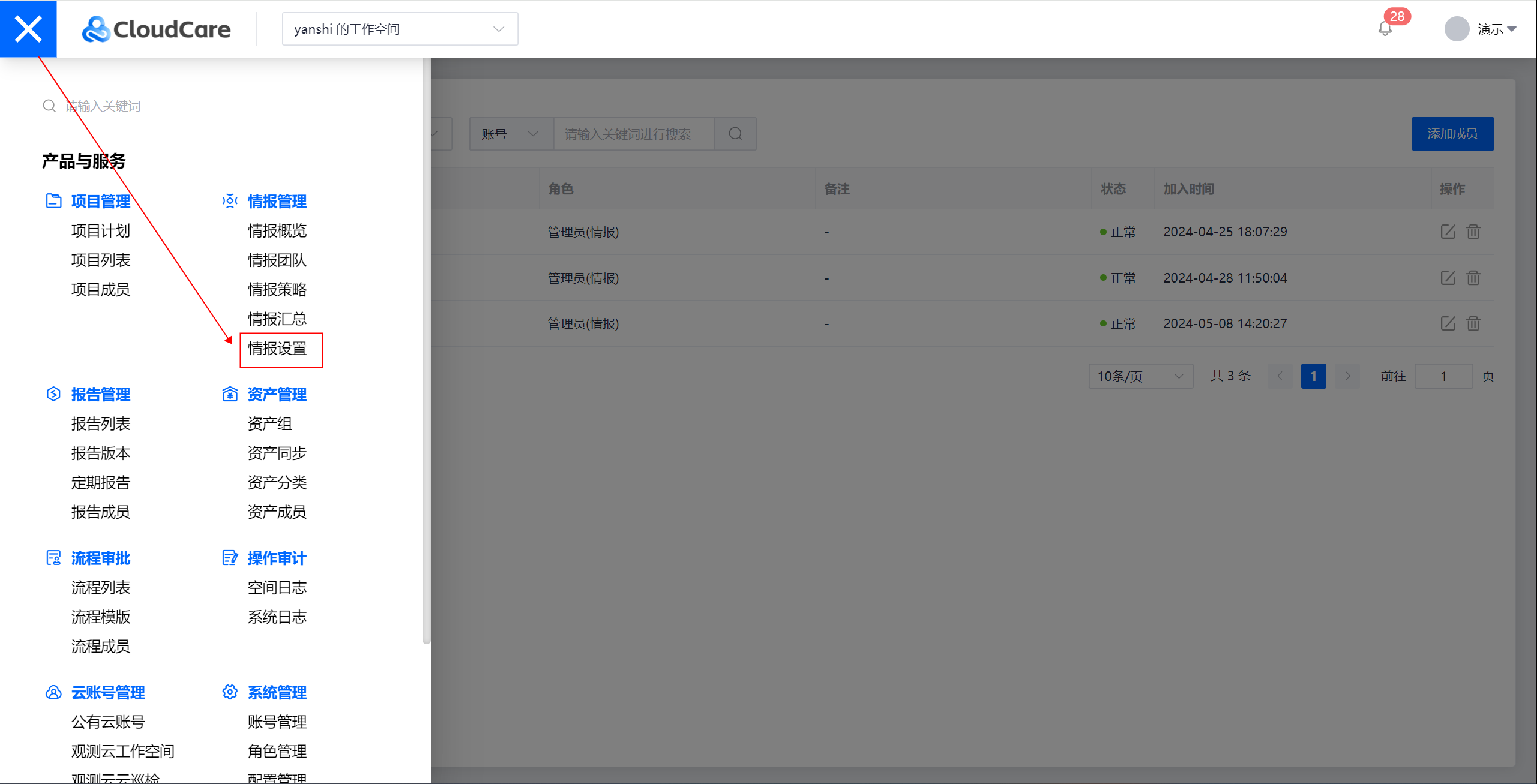Screen dimensions: 1537x784
Task: Open the 账号管理 menu item
Action: pos(277,722)
